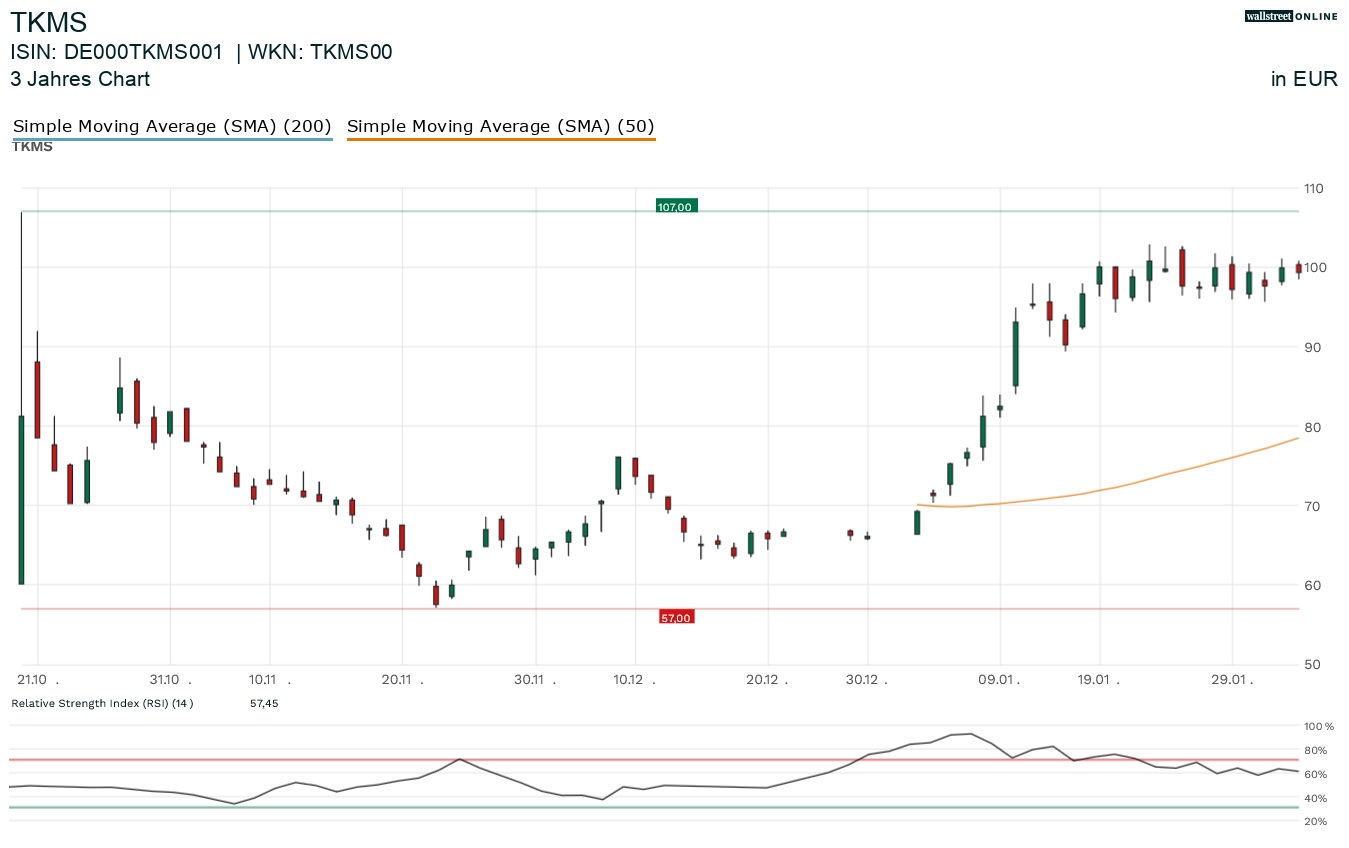Click the 30.12 date axis label

tap(859, 679)
